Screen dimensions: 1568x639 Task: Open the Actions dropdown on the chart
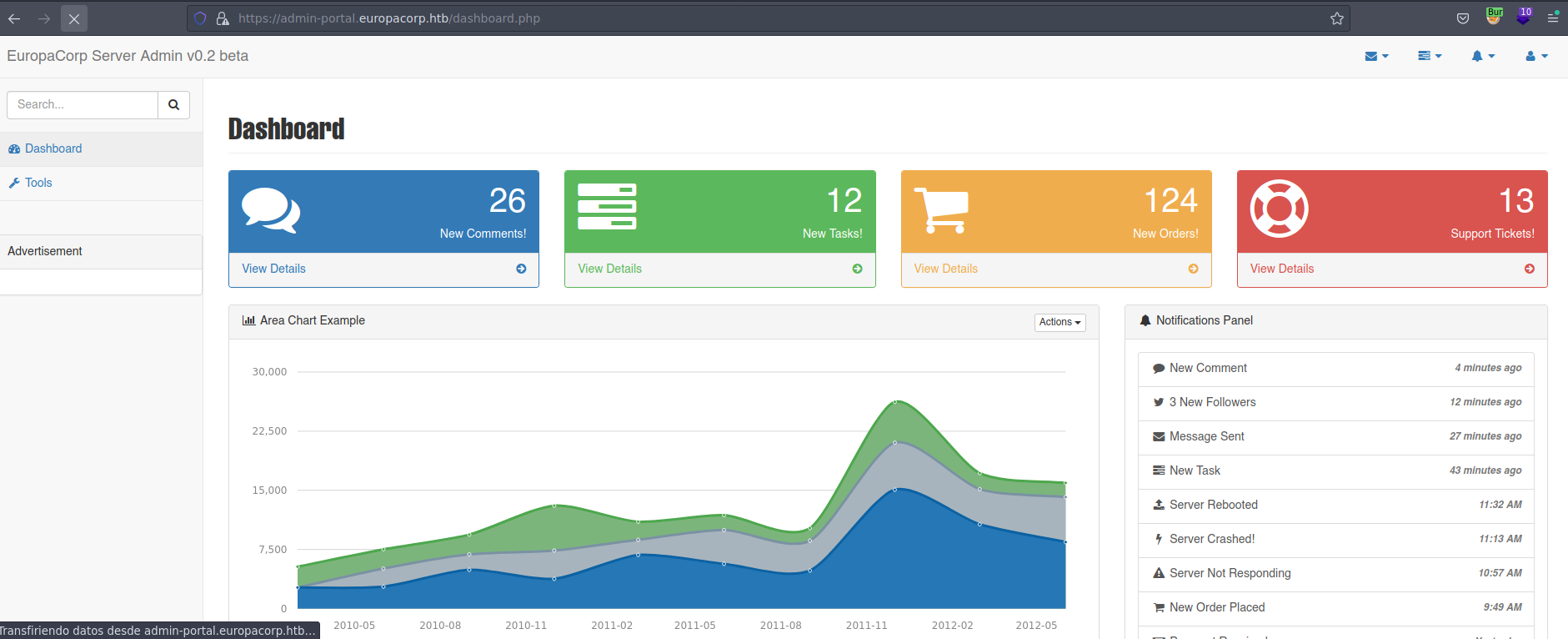click(1060, 322)
